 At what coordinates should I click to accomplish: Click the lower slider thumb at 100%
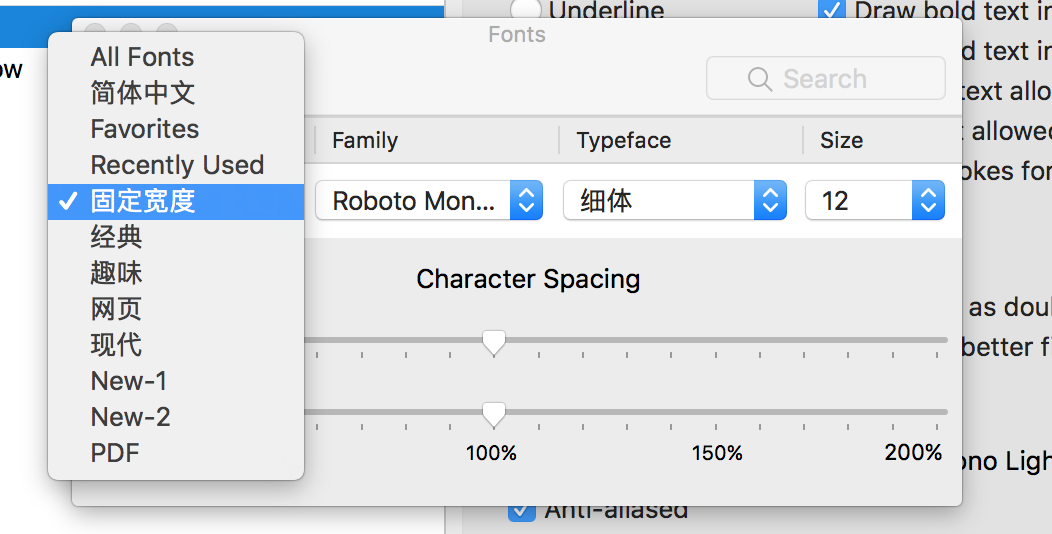pyautogui.click(x=493, y=414)
